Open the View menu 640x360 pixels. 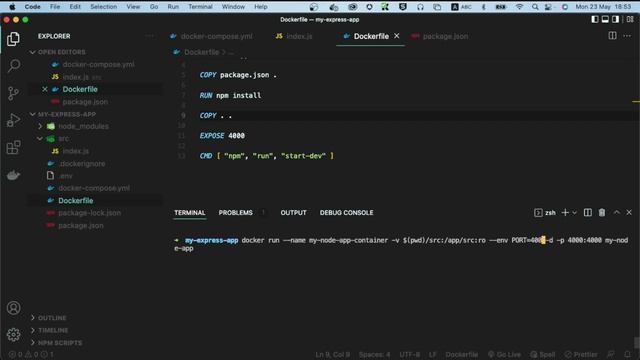(133, 7)
